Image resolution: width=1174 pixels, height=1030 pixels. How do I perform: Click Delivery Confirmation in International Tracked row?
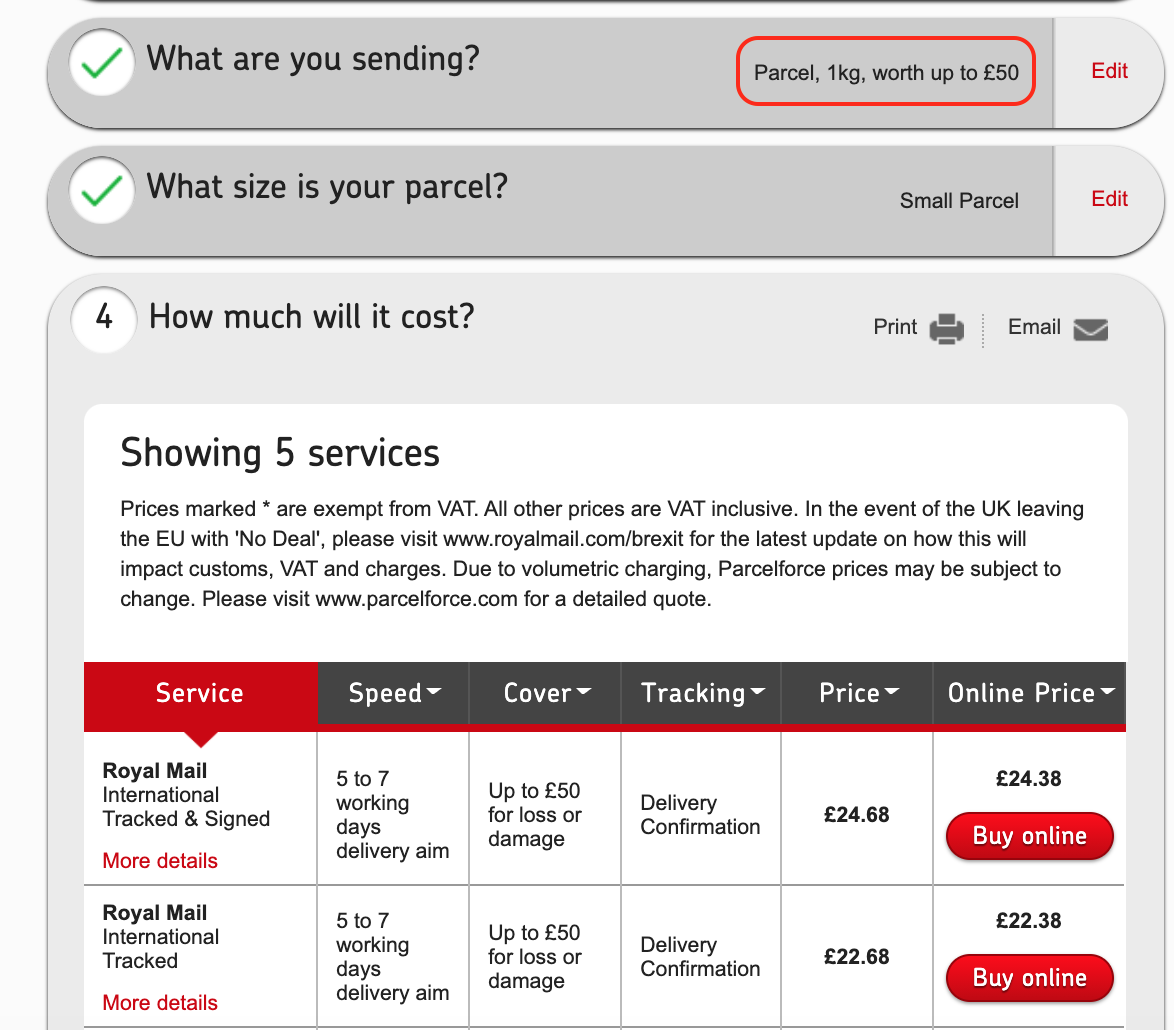700,957
